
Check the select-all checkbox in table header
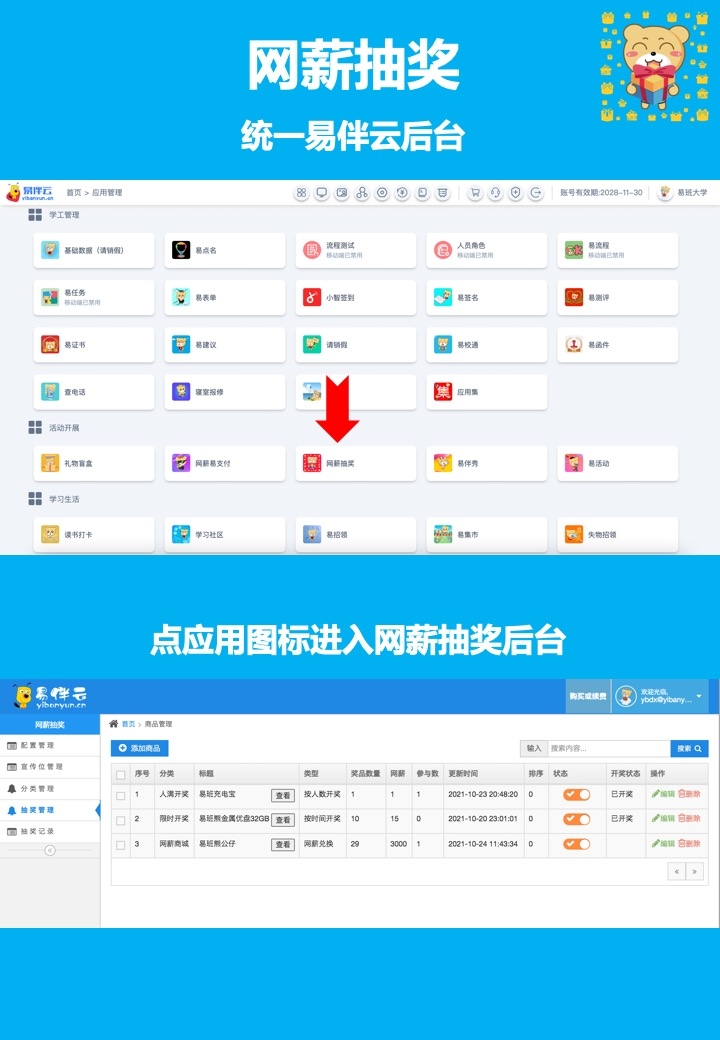pyautogui.click(x=121, y=774)
